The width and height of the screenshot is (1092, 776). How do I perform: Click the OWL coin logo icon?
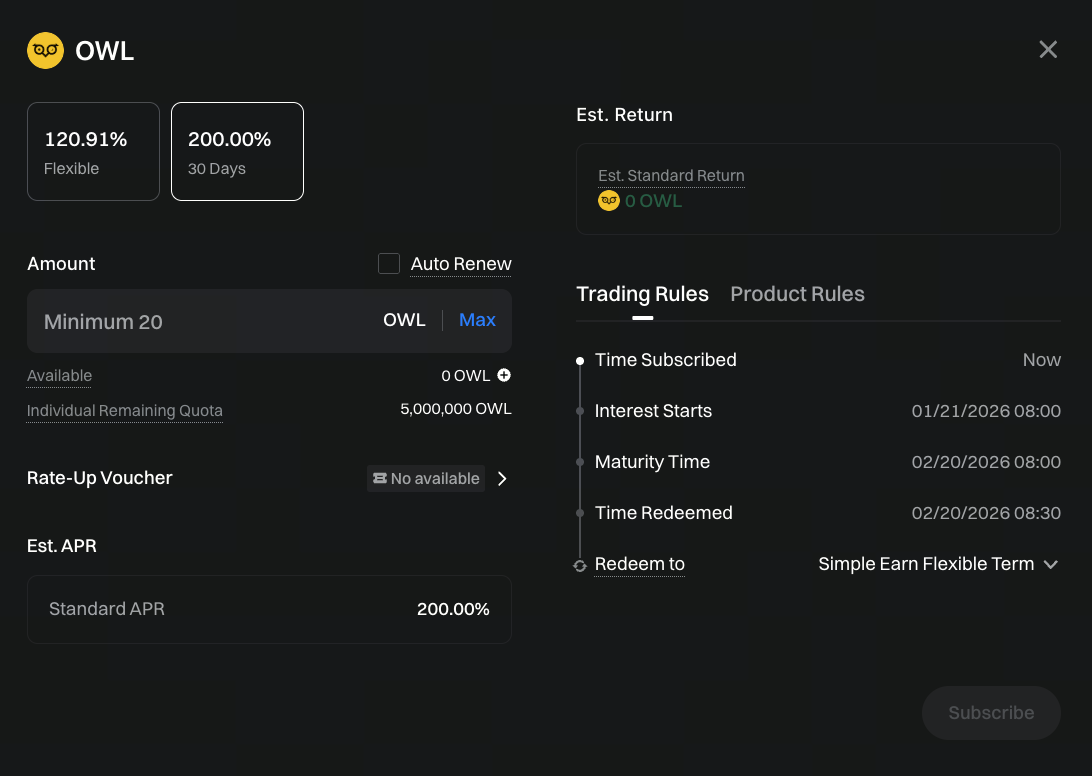45,50
